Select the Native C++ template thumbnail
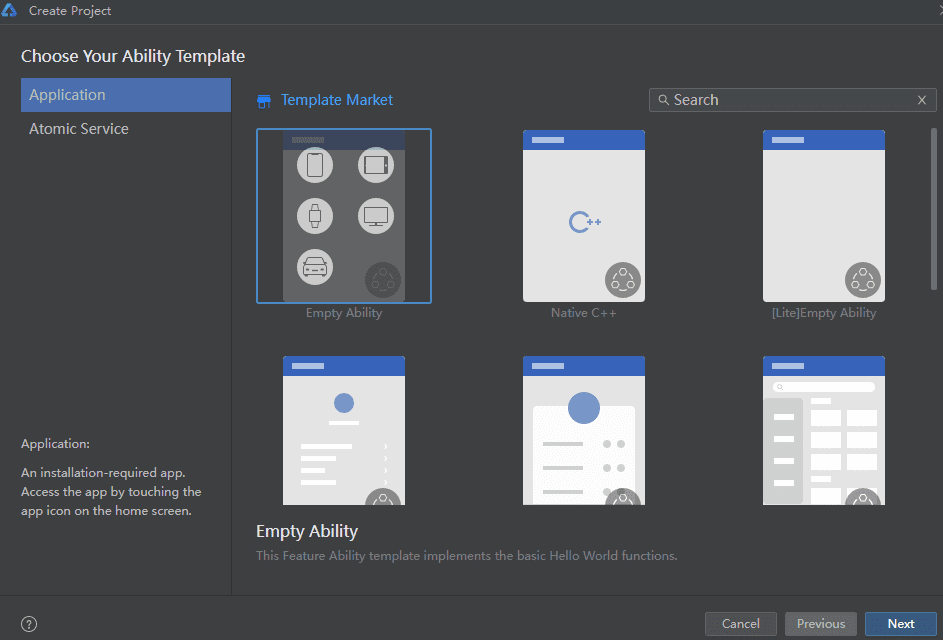Screen dimensions: 943x640 (x=584, y=216)
